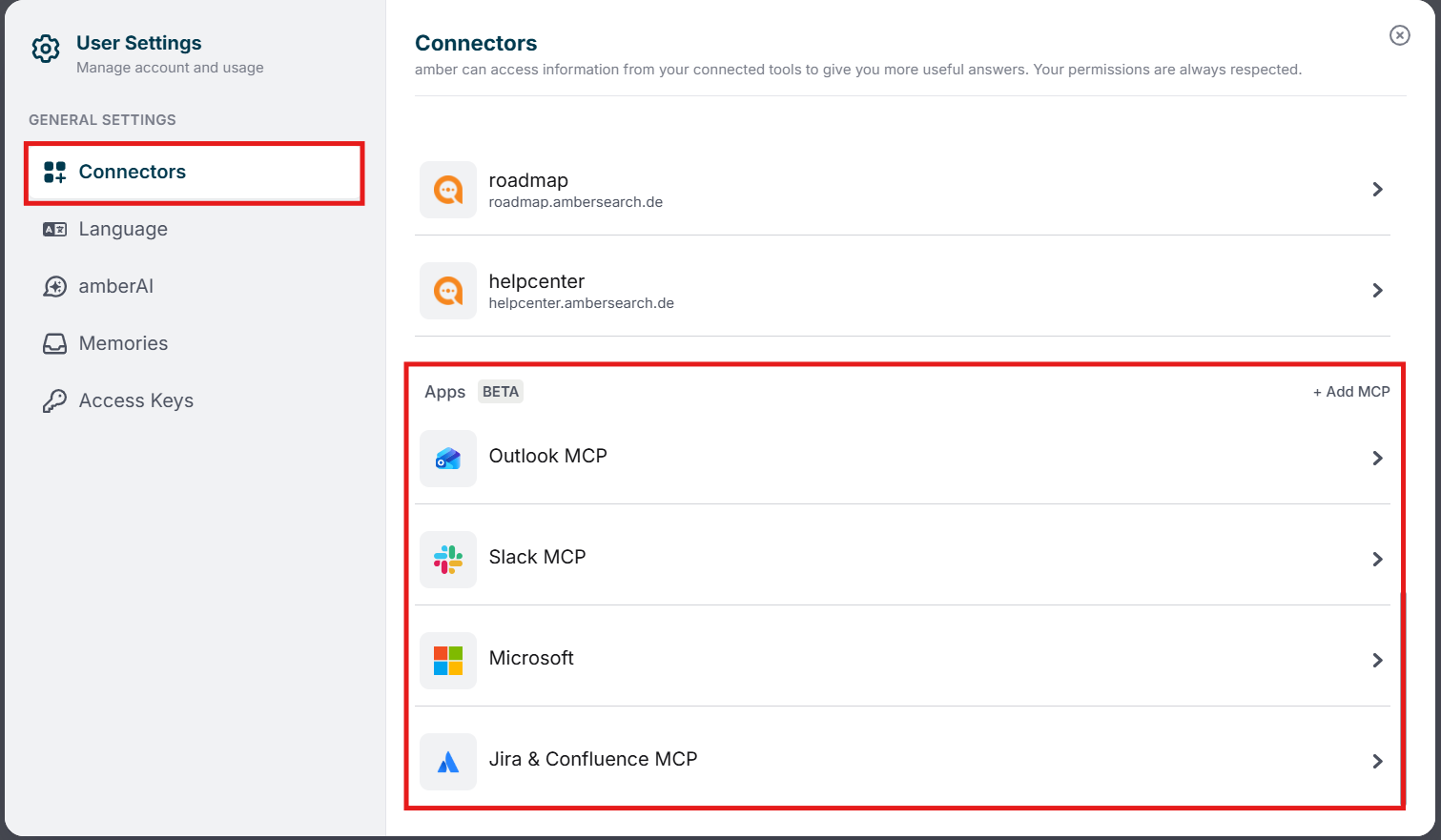This screenshot has height=840, width=1441.
Task: Click the roadmap.ambersearch.de URL text
Action: click(576, 202)
